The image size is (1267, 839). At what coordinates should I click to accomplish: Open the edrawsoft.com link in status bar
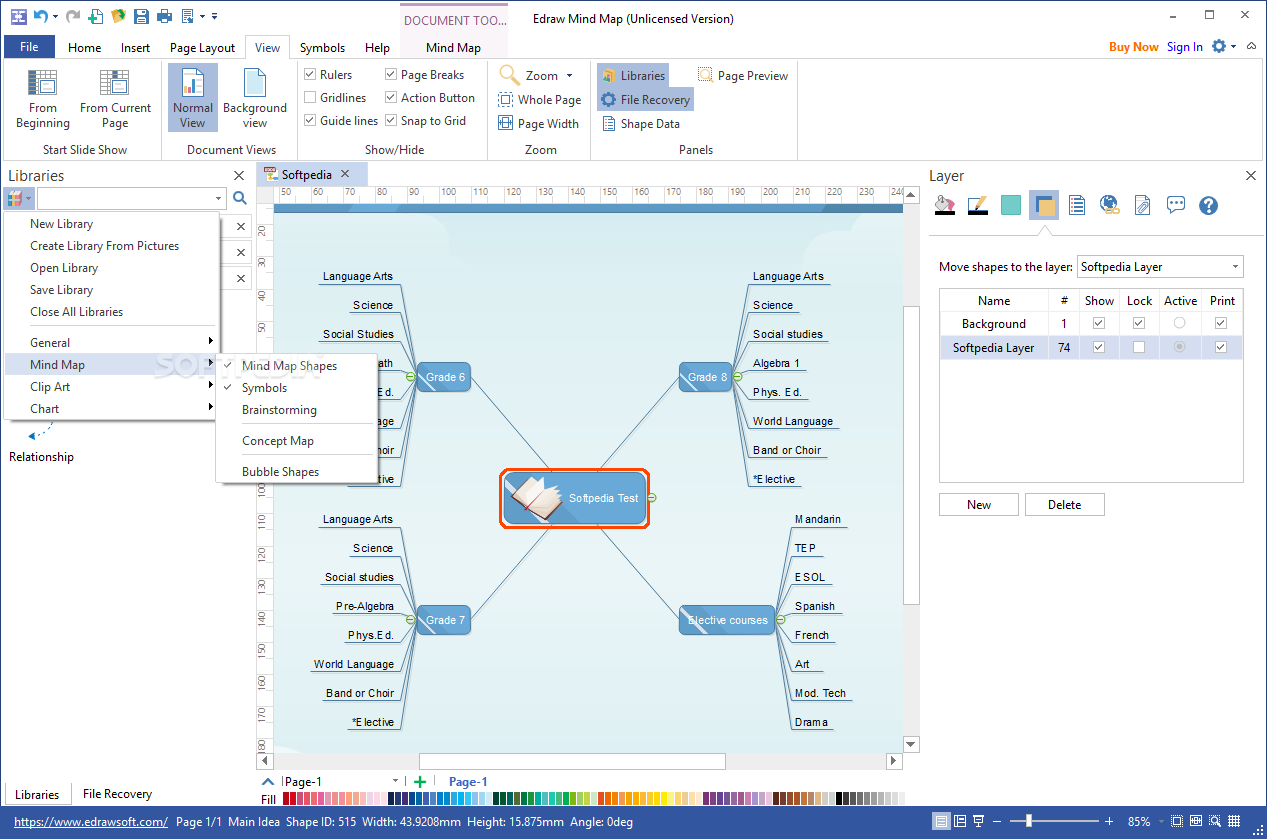(x=91, y=822)
